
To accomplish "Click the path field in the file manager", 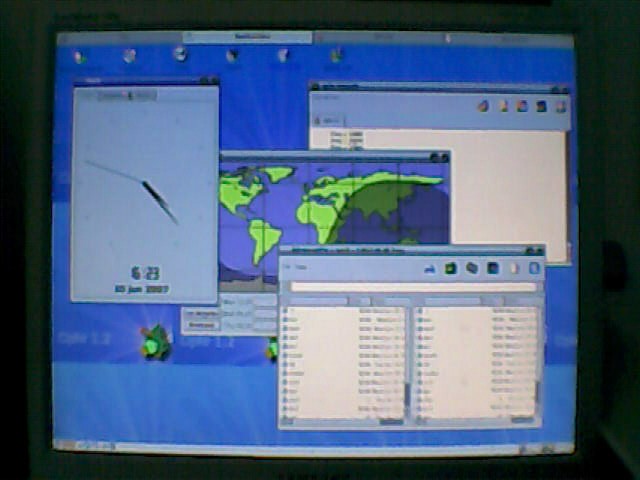I will point(412,287).
